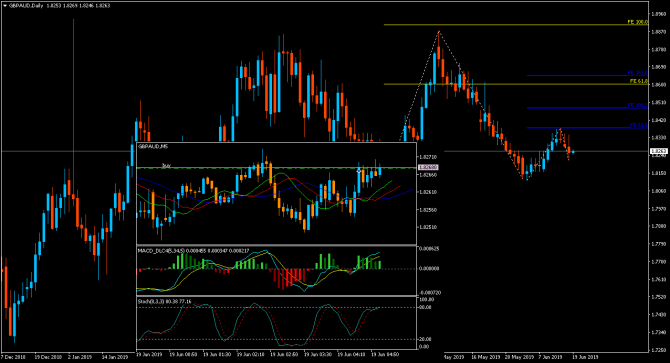Click the 19 Jun 04:50 time label
Screen dimensions: 670x363
tap(385, 354)
